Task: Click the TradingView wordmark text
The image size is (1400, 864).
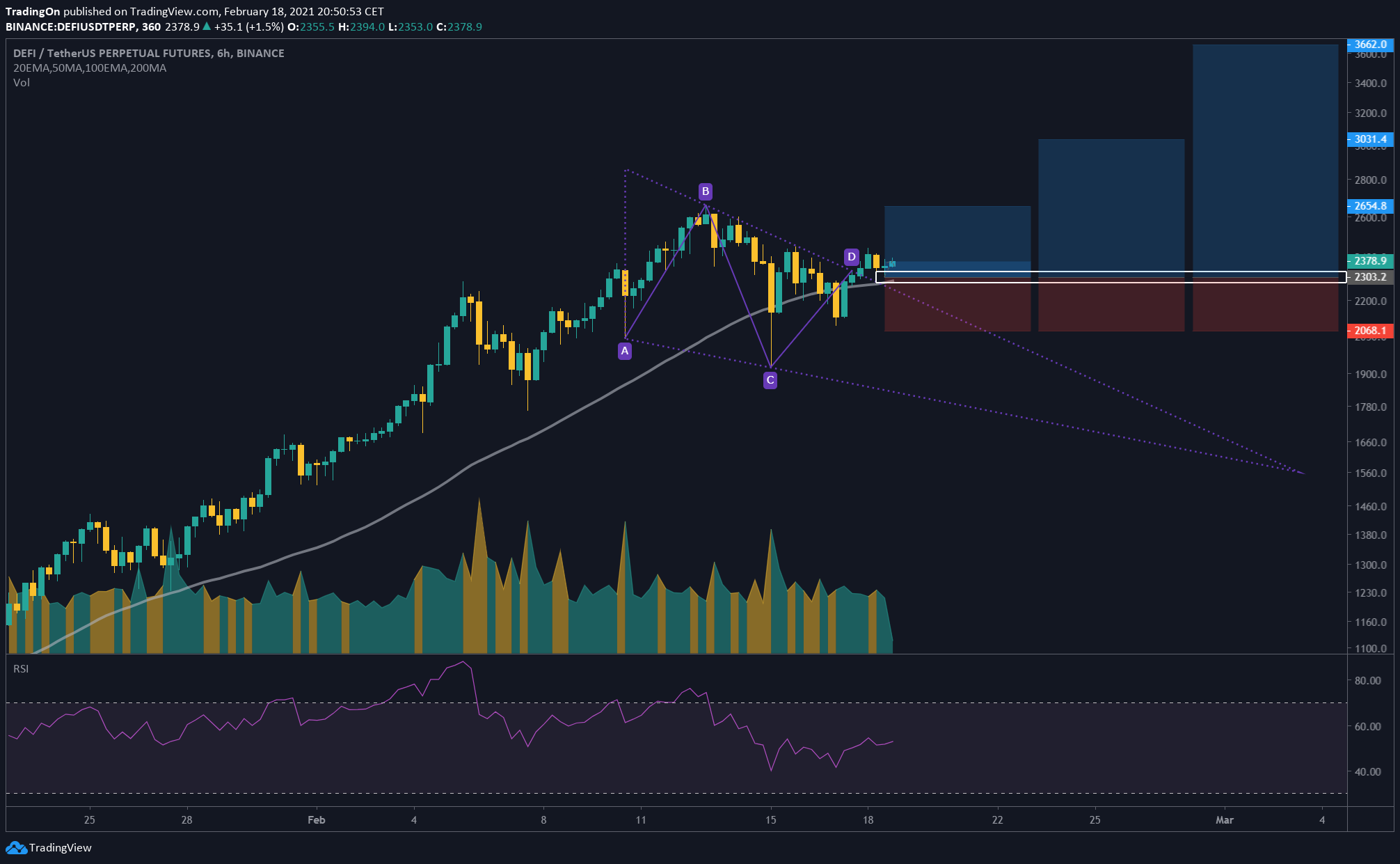Action: (61, 847)
